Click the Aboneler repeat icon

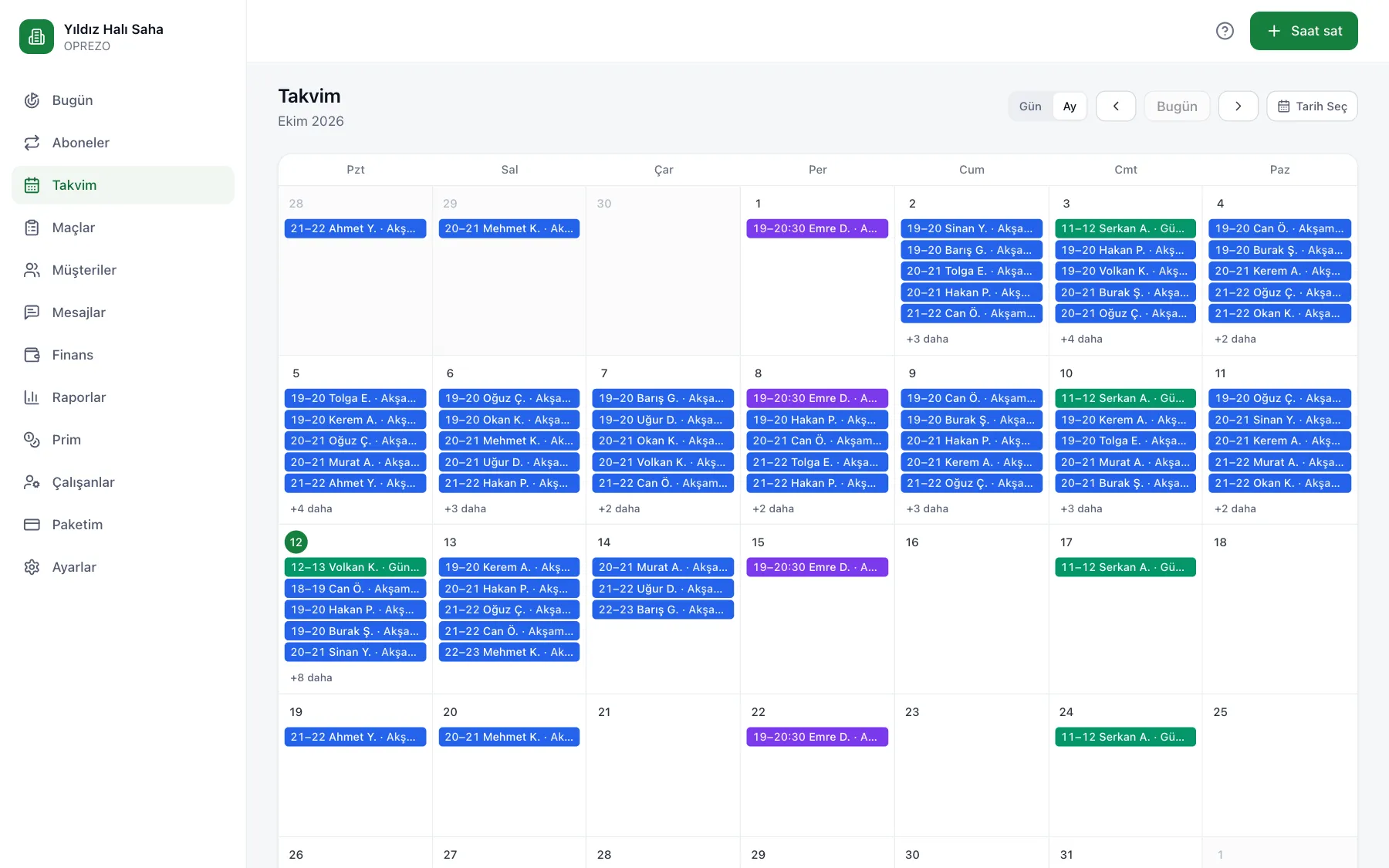(x=32, y=143)
